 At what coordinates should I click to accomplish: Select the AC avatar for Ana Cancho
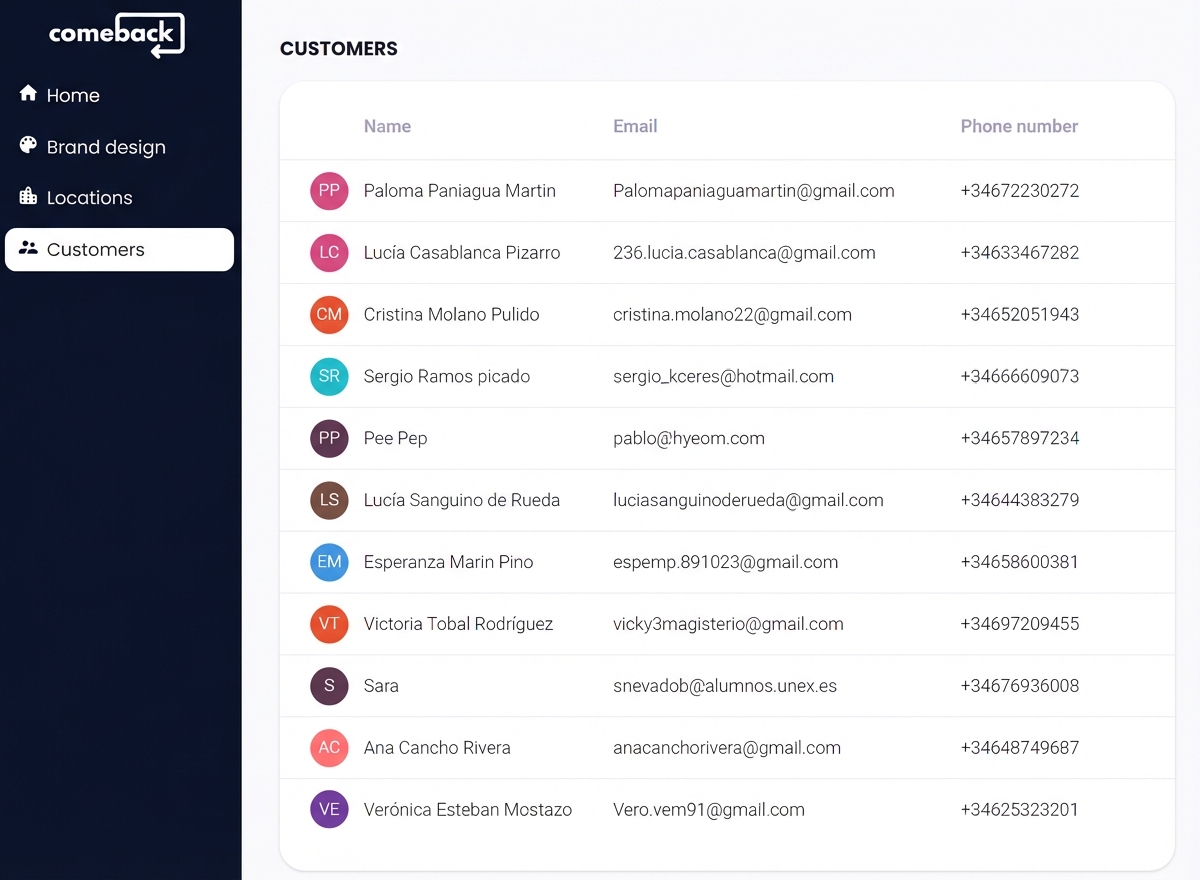tap(329, 748)
